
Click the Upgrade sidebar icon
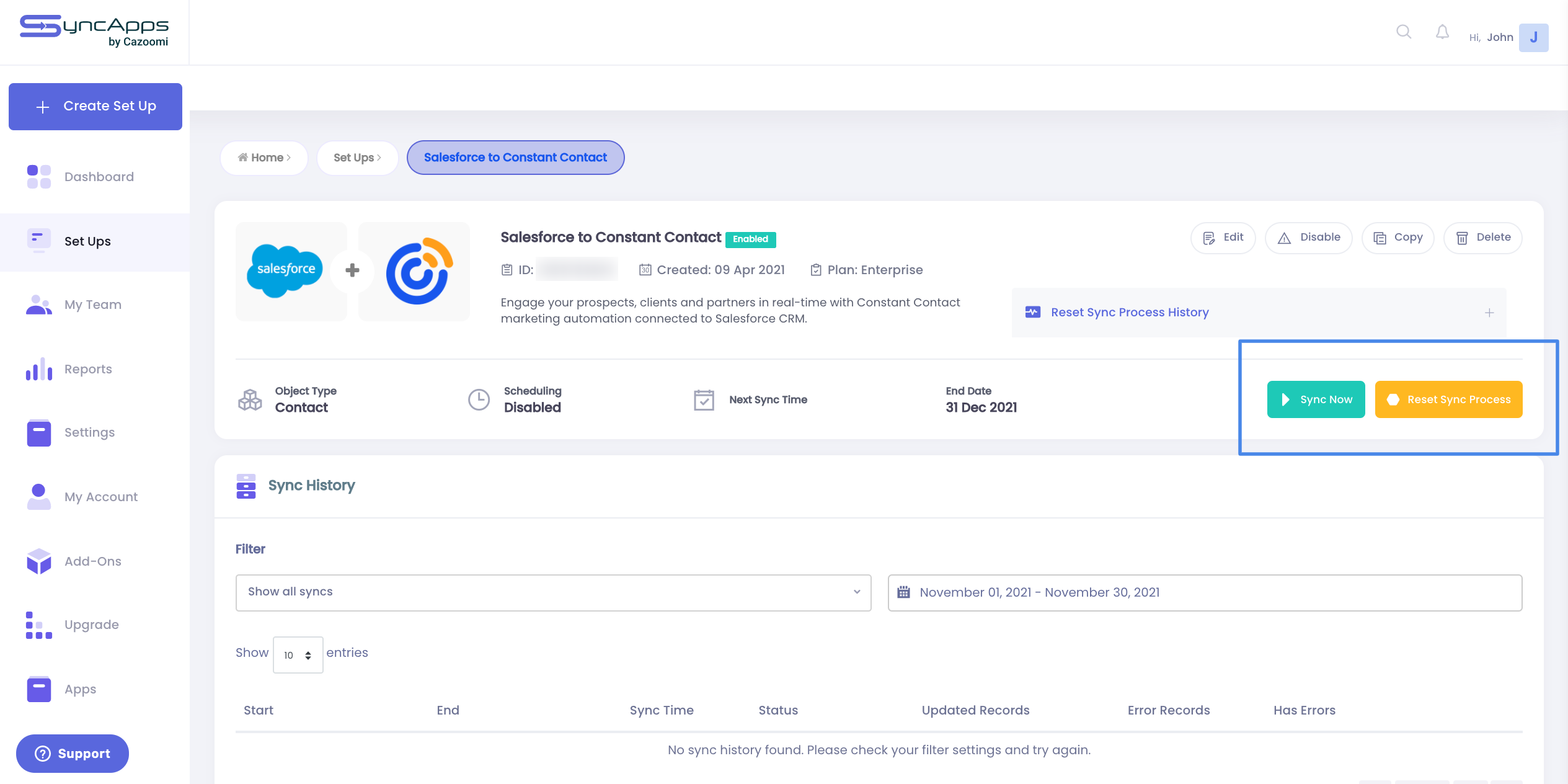39,625
